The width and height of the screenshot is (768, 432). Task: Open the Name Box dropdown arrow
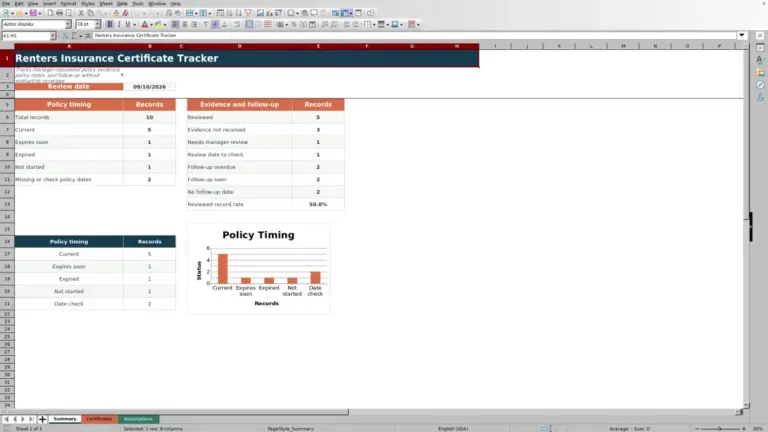pyautogui.click(x=53, y=35)
